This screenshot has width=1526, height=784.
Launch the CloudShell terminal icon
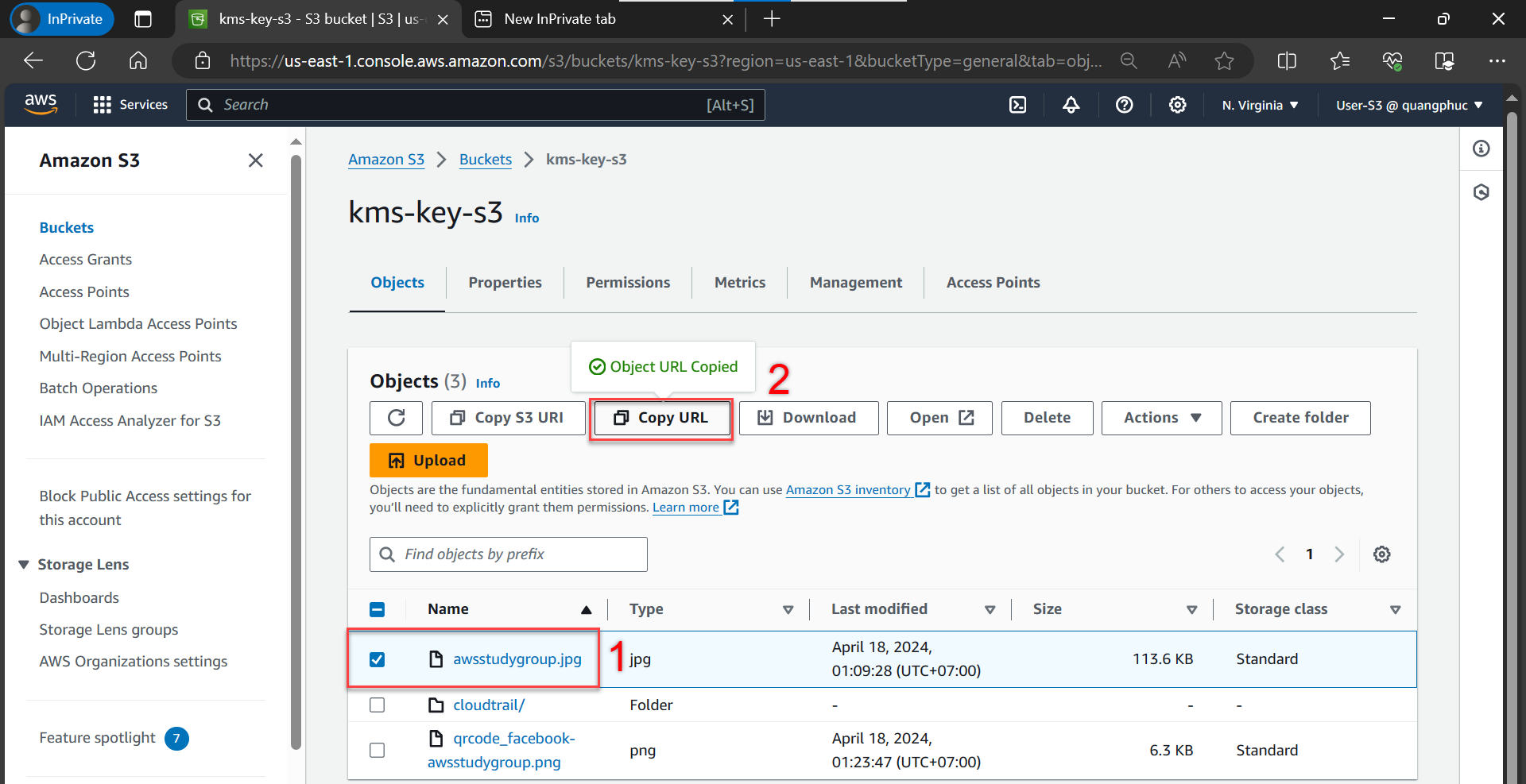[1017, 105]
